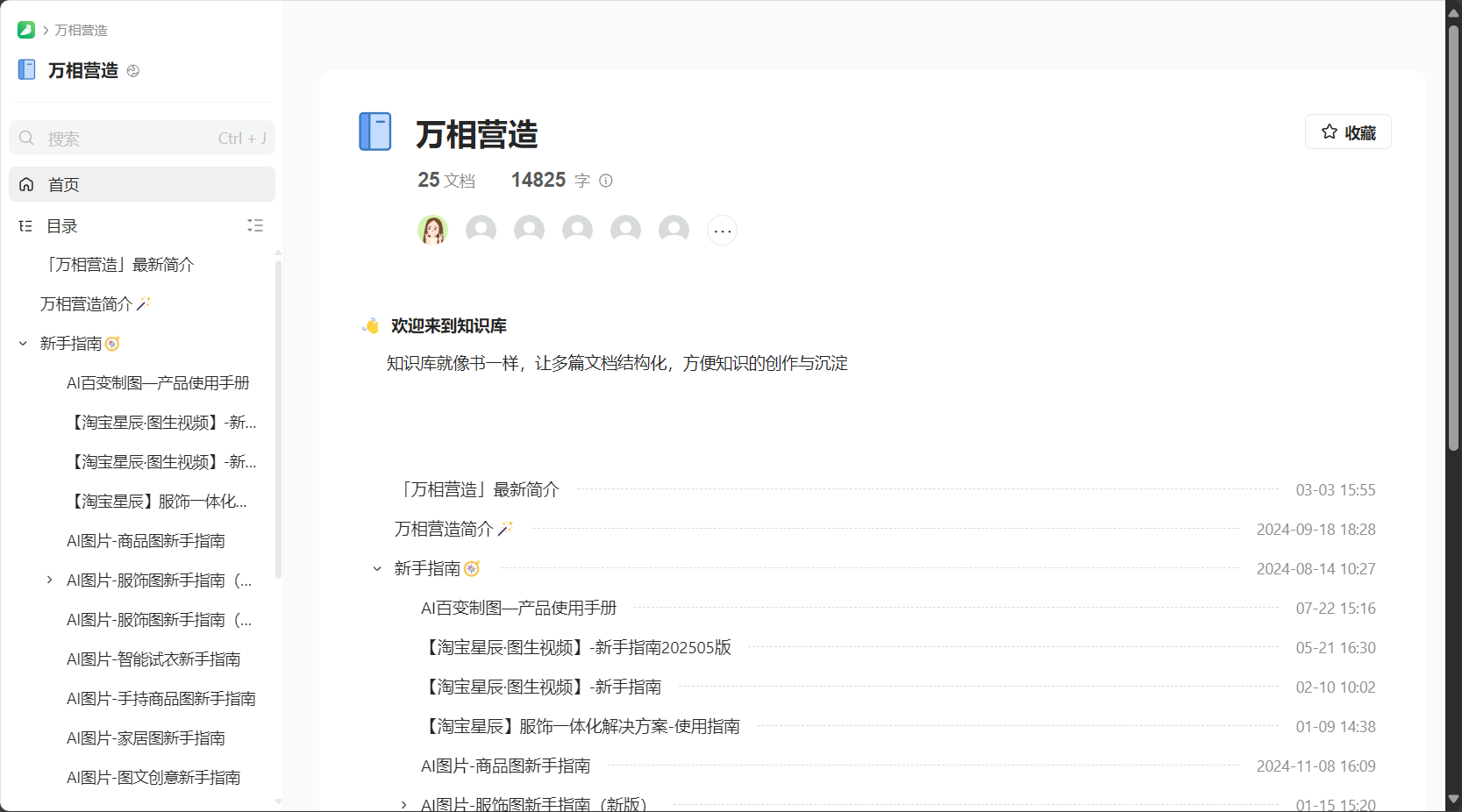Expand main list AI图片-服饰图新手指南(新版) chevron

click(x=403, y=804)
